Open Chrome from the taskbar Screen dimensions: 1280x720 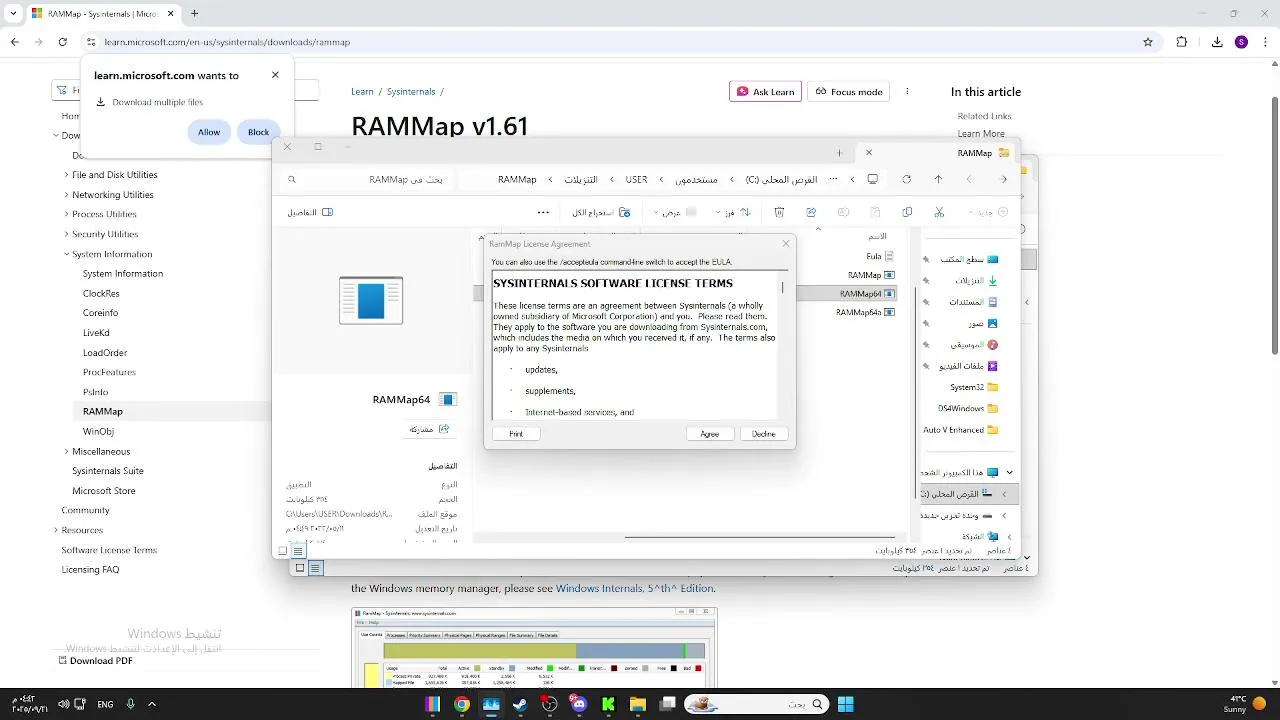coord(461,704)
